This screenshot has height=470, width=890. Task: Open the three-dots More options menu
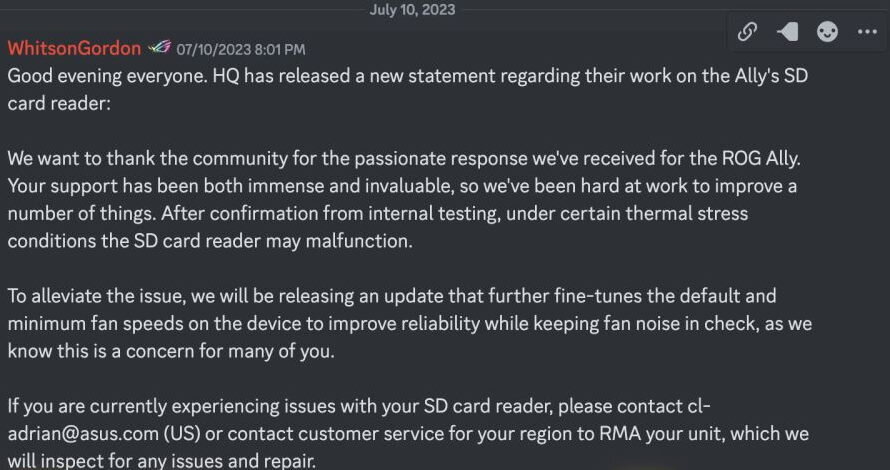(x=867, y=32)
